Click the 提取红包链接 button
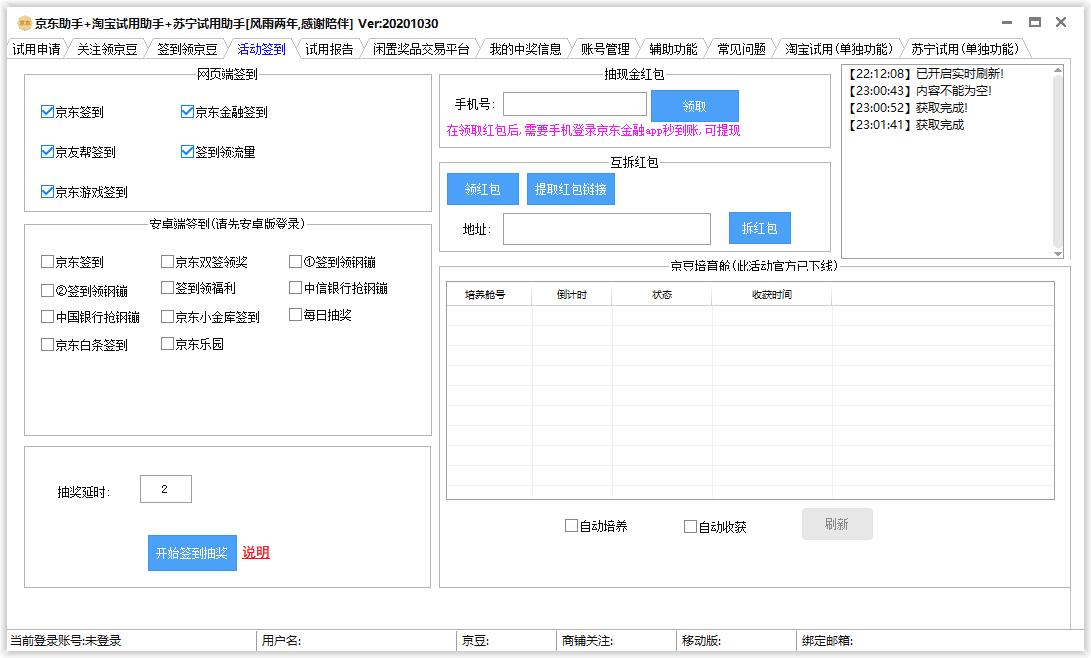 pyautogui.click(x=571, y=189)
